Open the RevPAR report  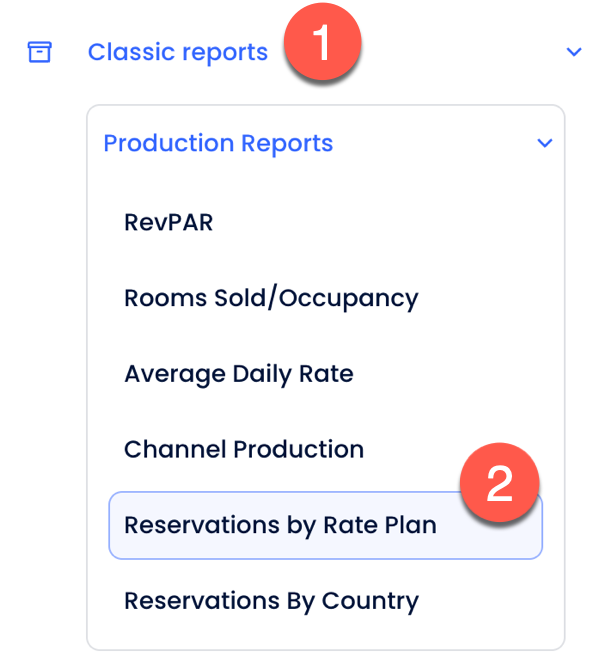[168, 221]
